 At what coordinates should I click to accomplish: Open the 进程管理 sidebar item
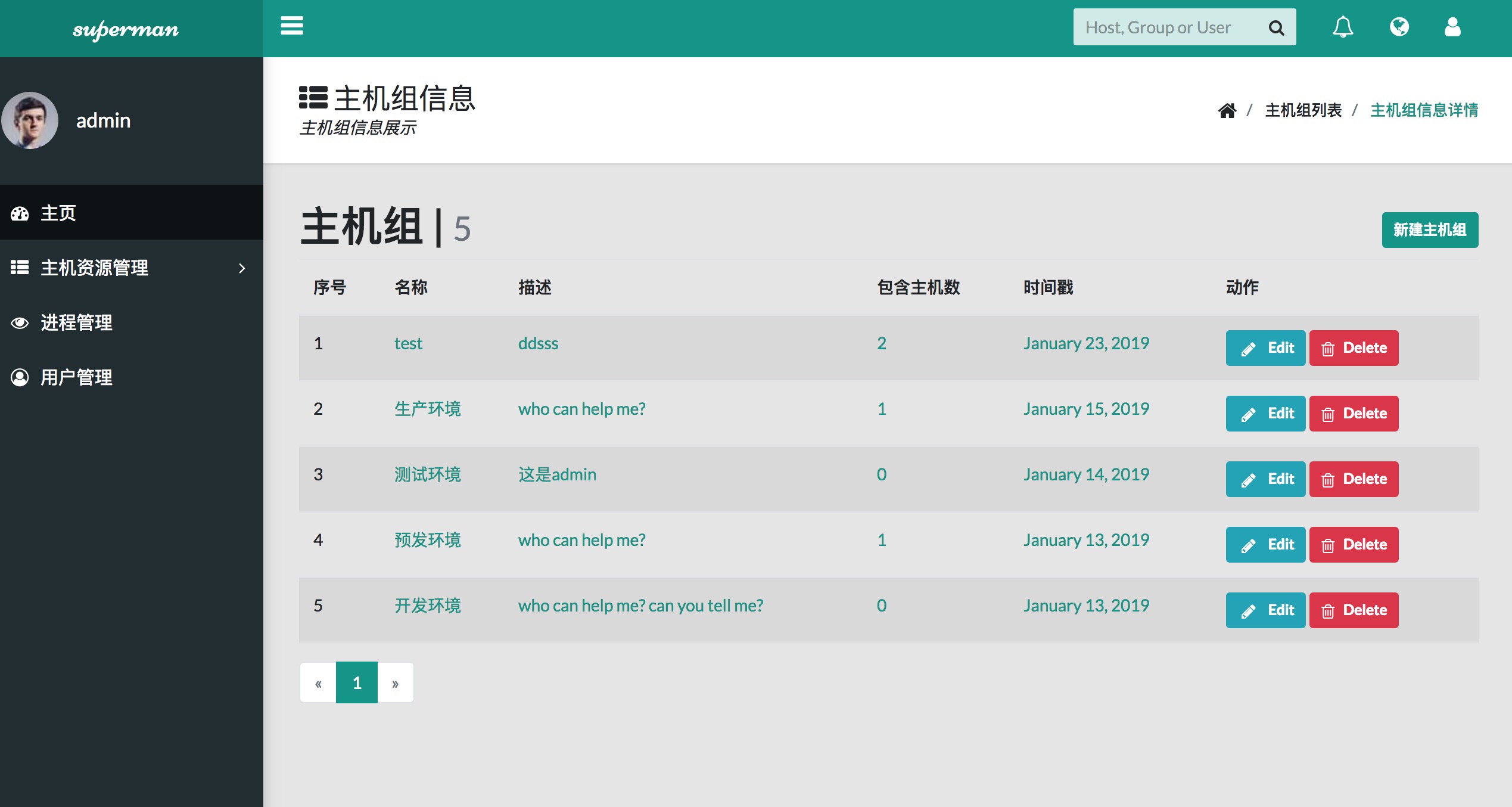(76, 322)
